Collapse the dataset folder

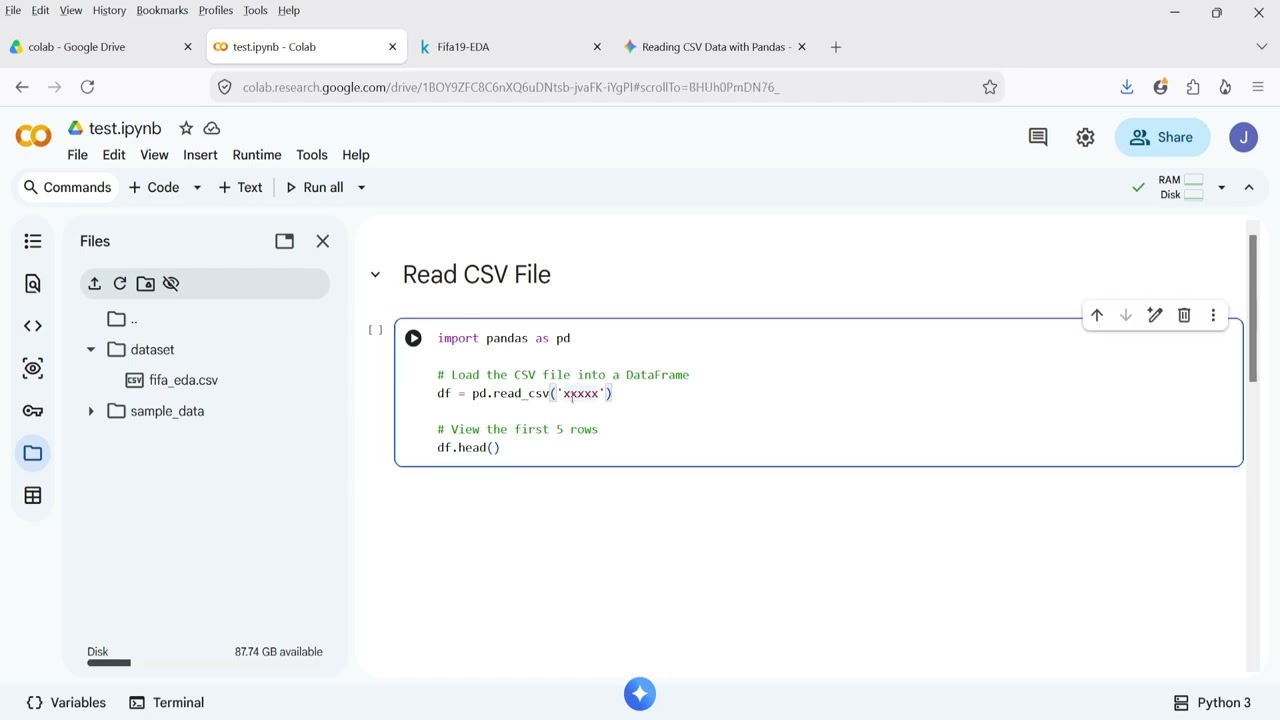pyautogui.click(x=91, y=350)
